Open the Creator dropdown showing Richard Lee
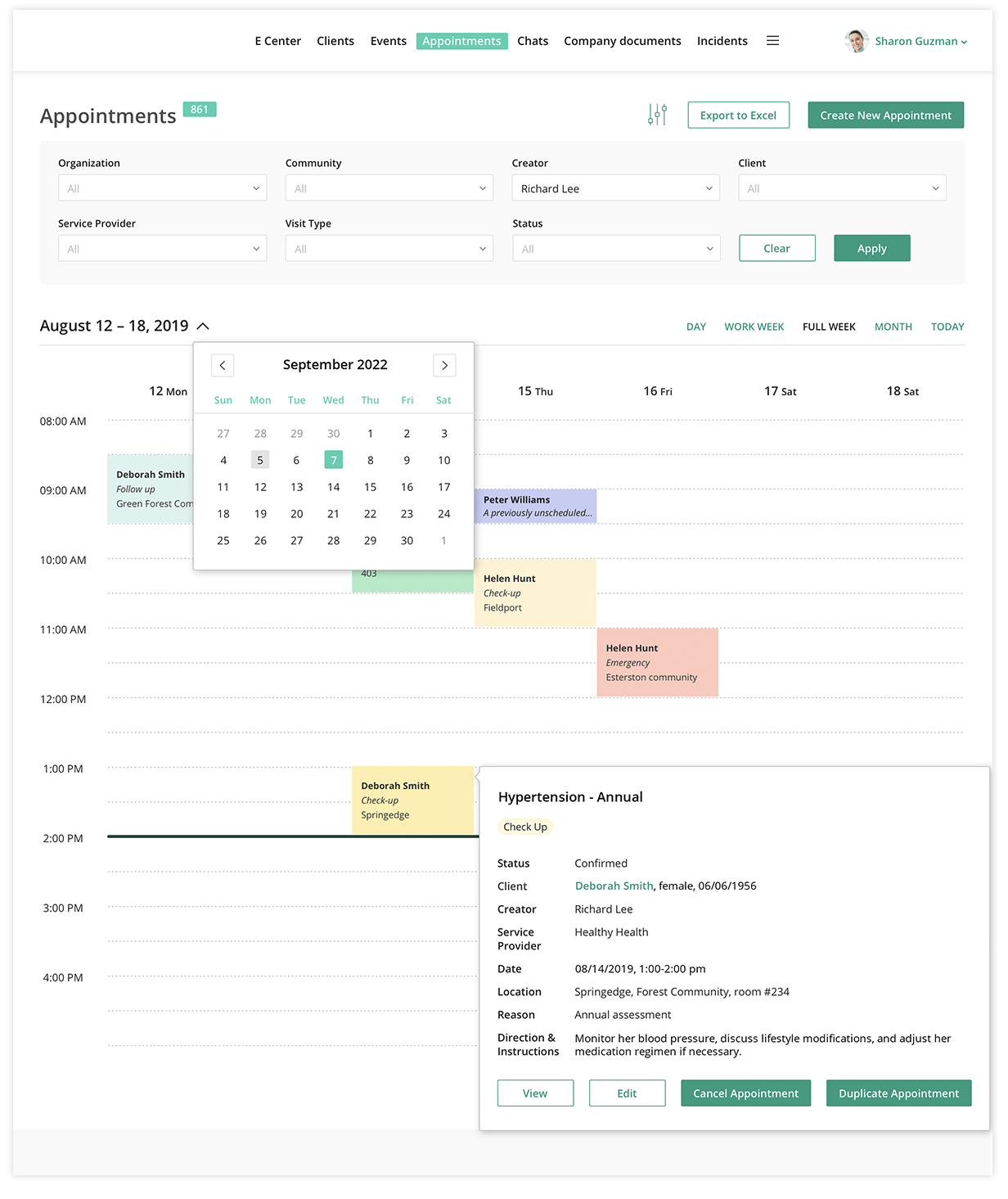 [x=615, y=188]
